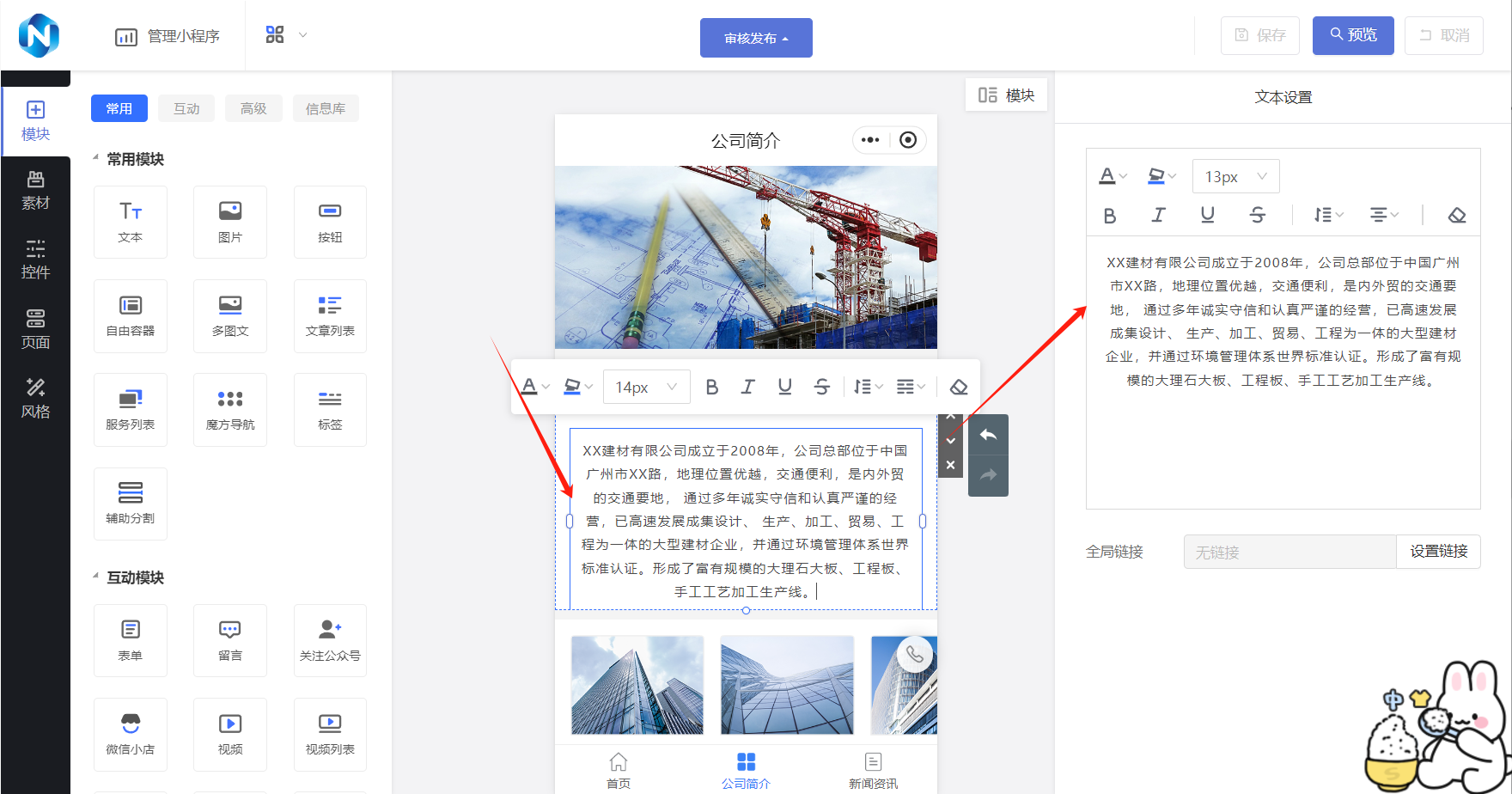Viewport: 1512px width, 794px height.
Task: Switch to the 互动 tab
Action: tap(186, 108)
